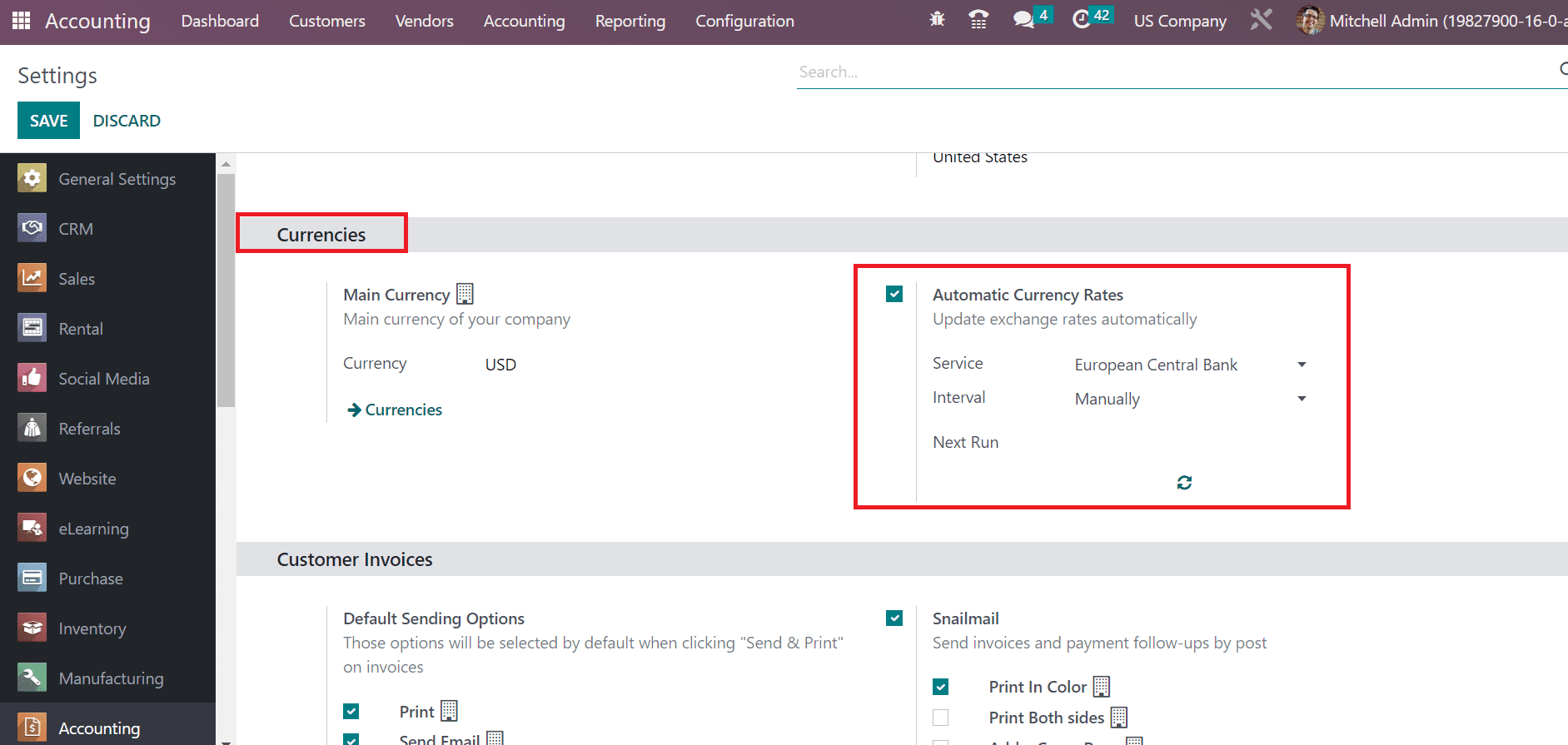Open the Accounting top menu

[x=524, y=21]
